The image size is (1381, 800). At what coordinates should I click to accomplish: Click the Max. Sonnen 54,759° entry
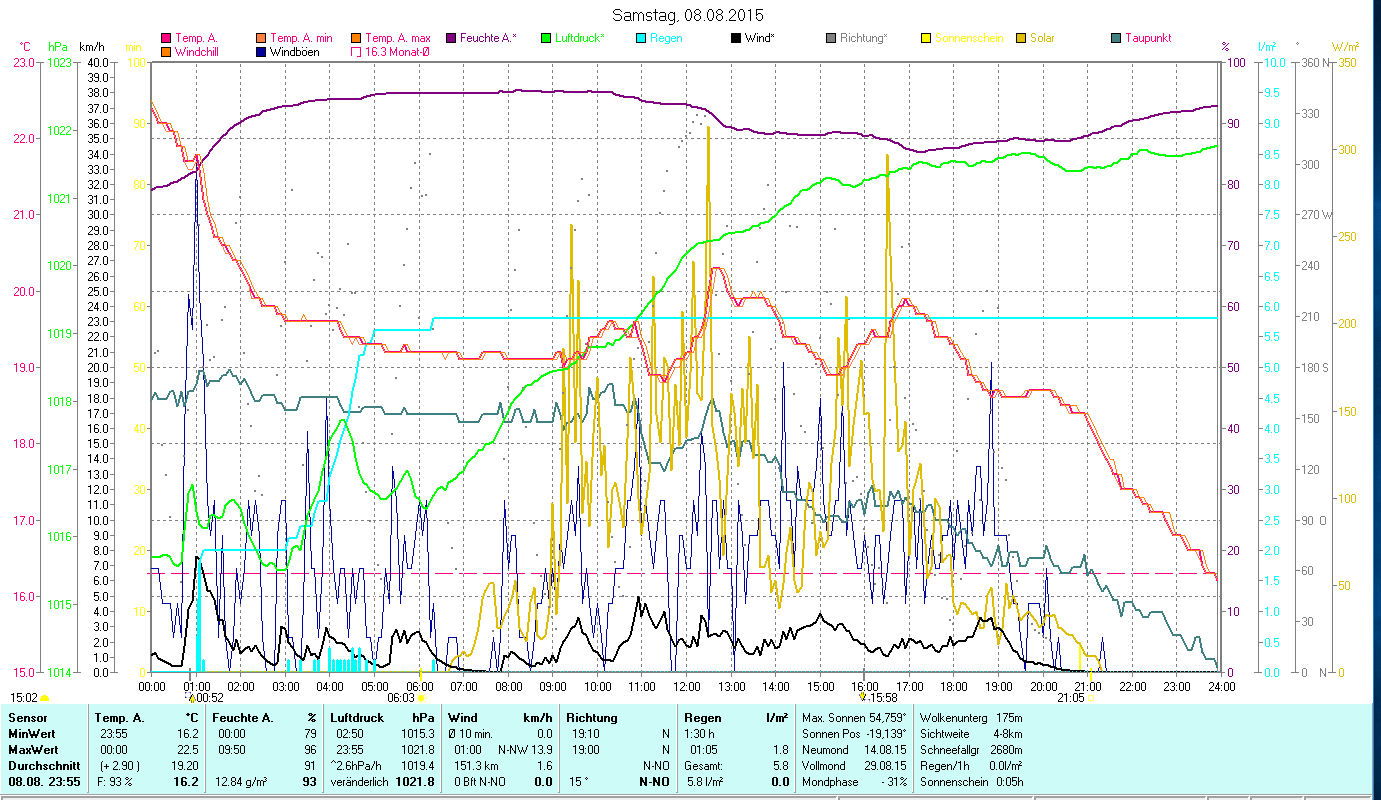855,717
